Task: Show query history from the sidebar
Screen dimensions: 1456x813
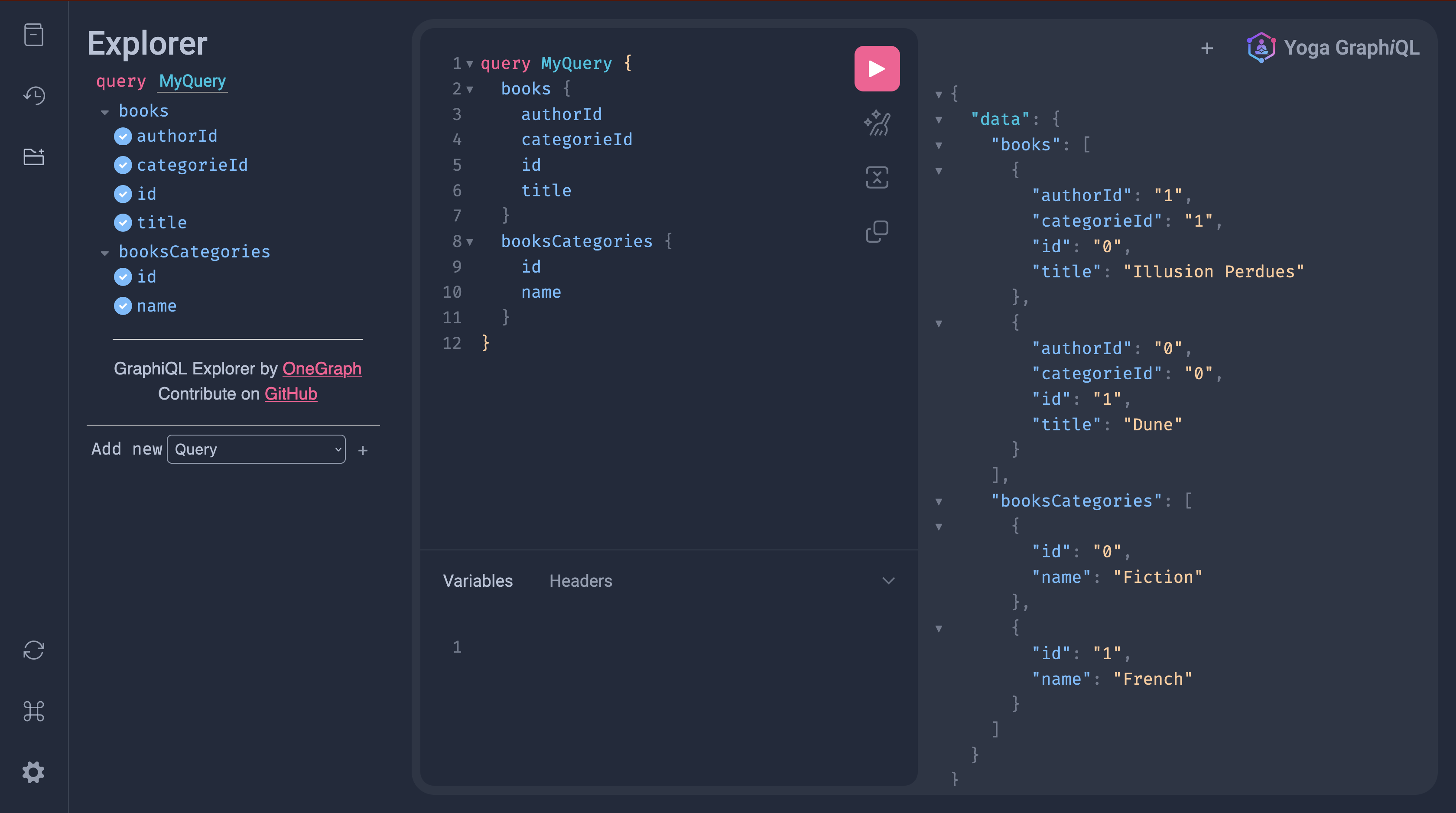Action: tap(34, 95)
